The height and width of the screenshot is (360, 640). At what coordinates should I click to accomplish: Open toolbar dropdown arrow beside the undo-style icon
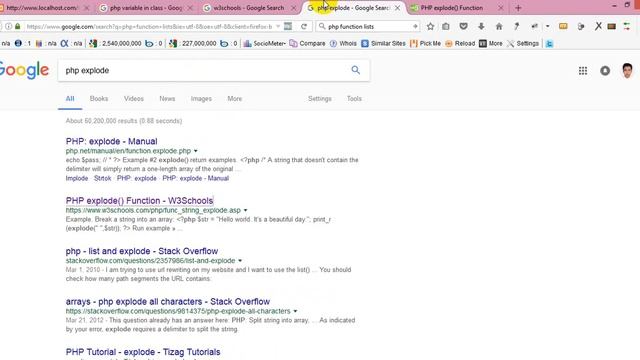[x=547, y=27]
